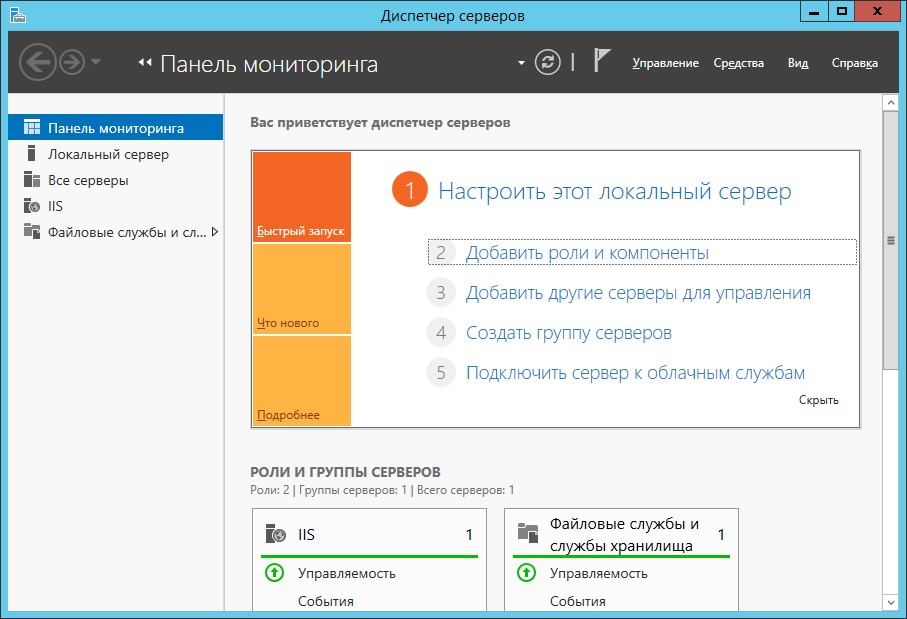The image size is (907, 619).
Task: Select the Что нового tile
Action: click(301, 289)
